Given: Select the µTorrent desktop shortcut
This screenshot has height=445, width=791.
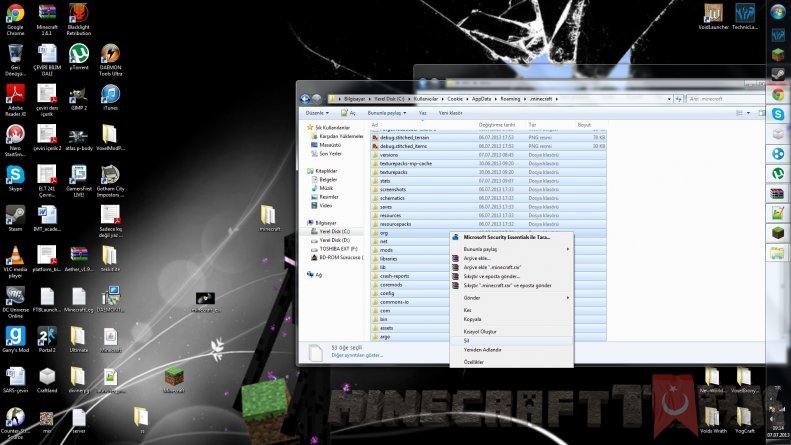Looking at the screenshot, I should pyautogui.click(x=79, y=57).
